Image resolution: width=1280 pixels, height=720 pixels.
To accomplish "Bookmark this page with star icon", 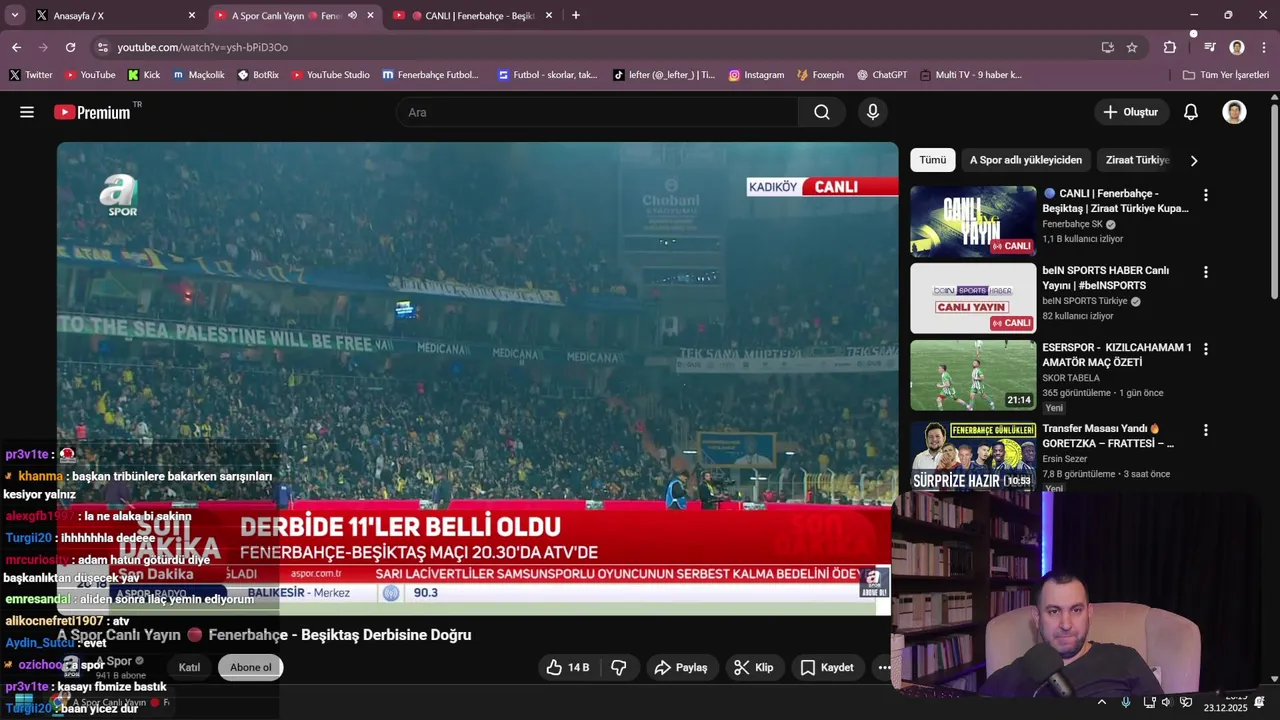I will 1132,47.
